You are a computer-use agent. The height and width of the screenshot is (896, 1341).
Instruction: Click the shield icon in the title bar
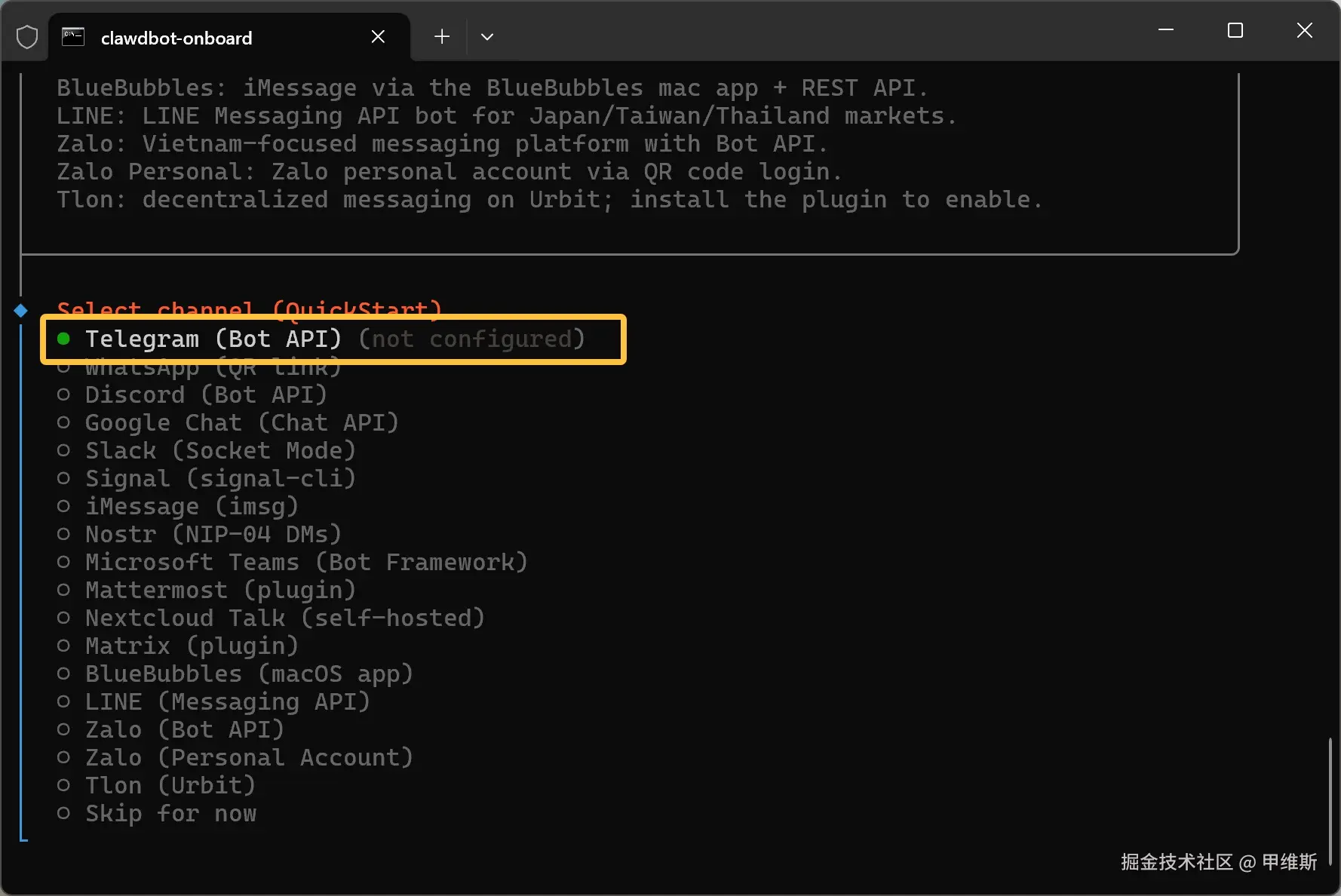(27, 37)
